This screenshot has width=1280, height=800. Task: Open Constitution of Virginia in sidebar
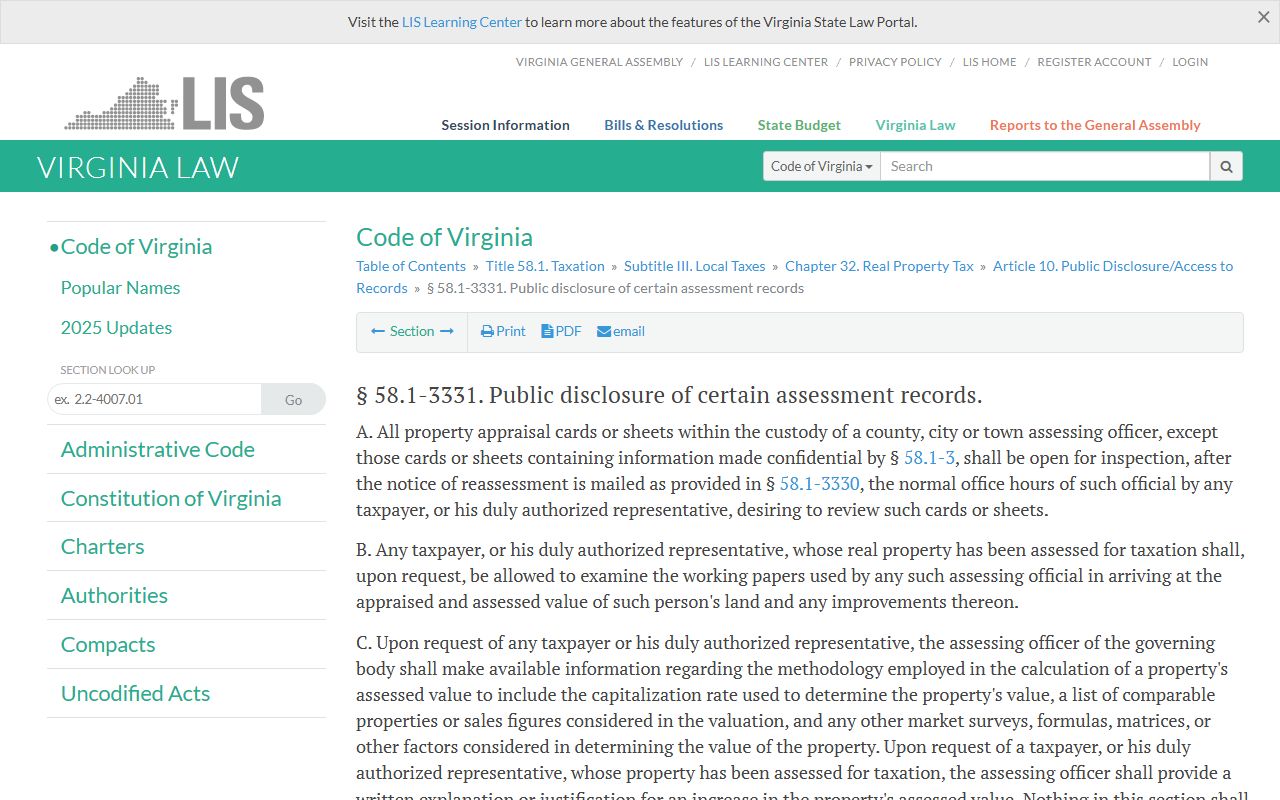coord(171,498)
